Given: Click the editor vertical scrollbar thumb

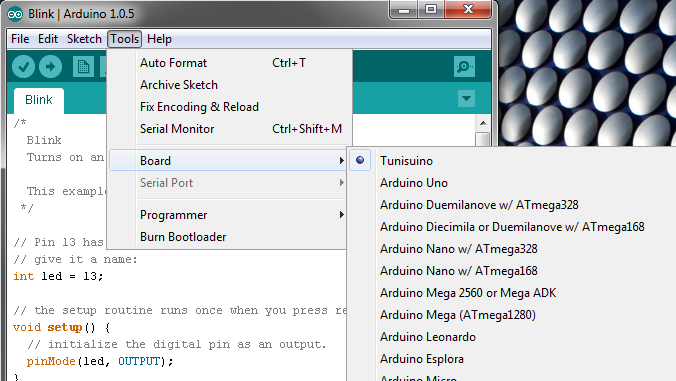Looking at the screenshot, I should (483, 139).
